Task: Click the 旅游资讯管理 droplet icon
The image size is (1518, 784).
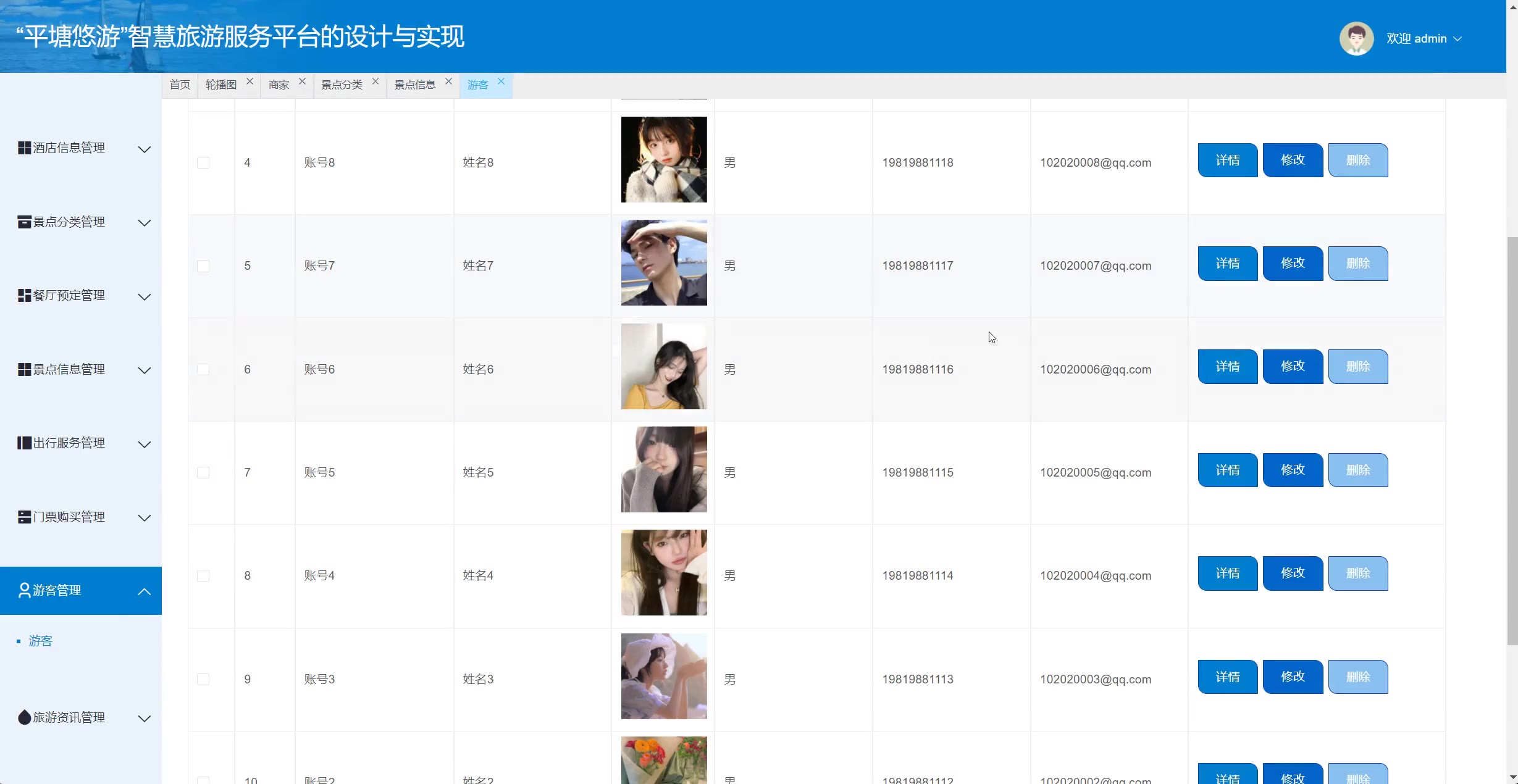Action: pos(24,717)
